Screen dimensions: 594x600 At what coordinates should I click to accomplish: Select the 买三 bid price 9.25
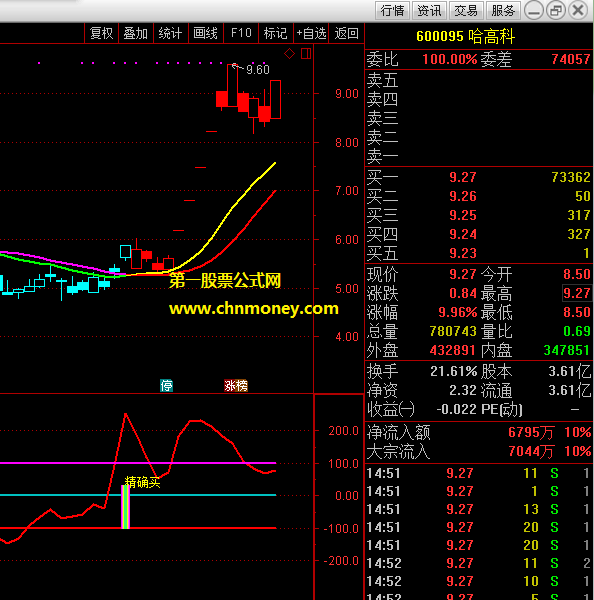click(463, 215)
